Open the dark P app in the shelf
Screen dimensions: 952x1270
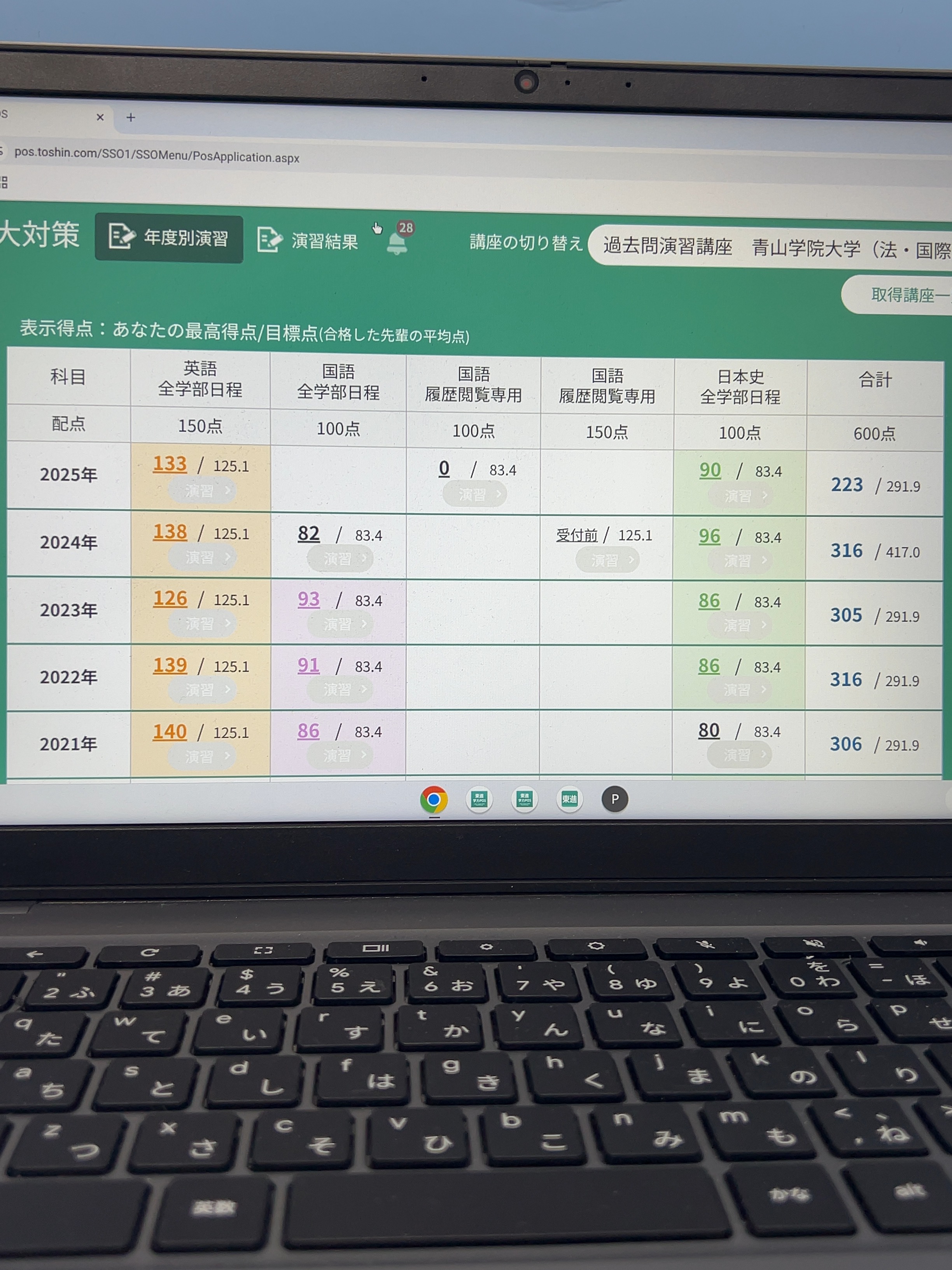[614, 799]
